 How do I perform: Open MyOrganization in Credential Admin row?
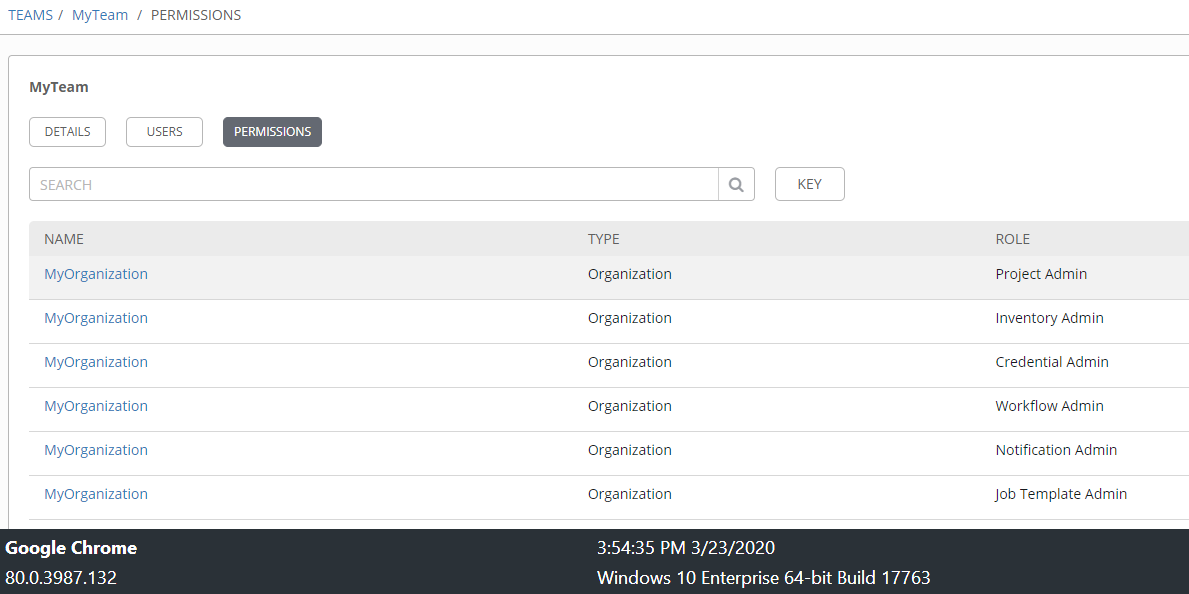[96, 362]
